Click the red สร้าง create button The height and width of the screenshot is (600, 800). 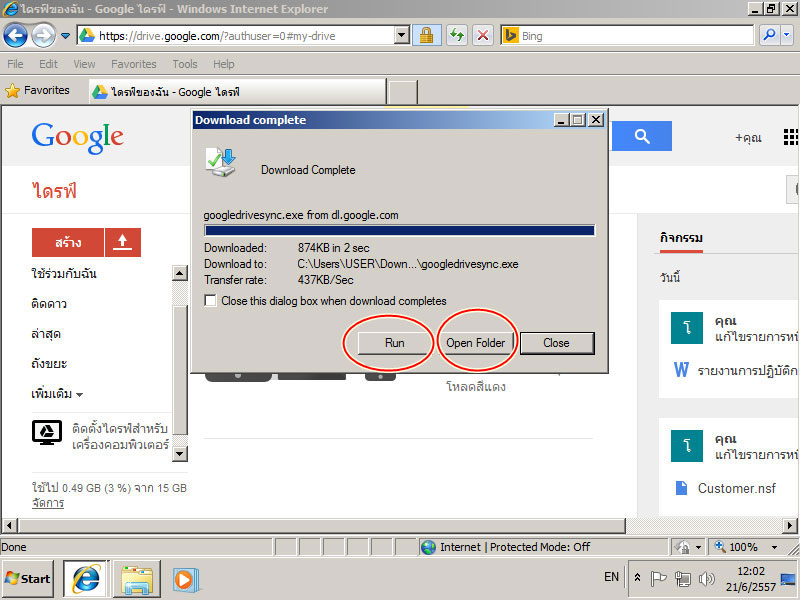68,242
